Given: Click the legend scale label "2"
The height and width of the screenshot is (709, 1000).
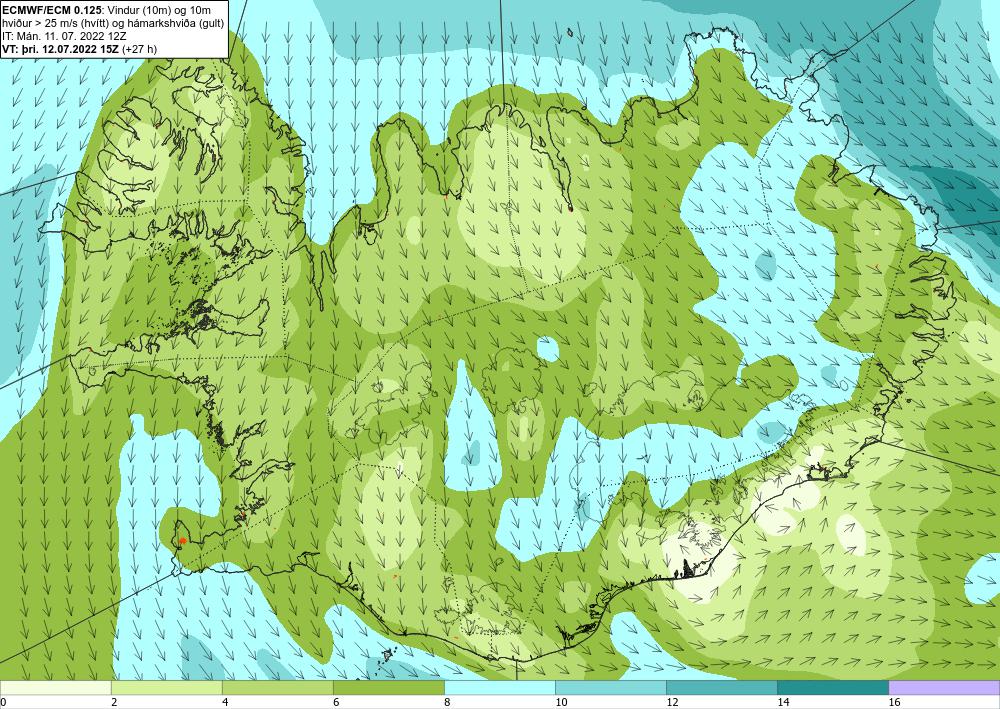Looking at the screenshot, I should pyautogui.click(x=114, y=703).
